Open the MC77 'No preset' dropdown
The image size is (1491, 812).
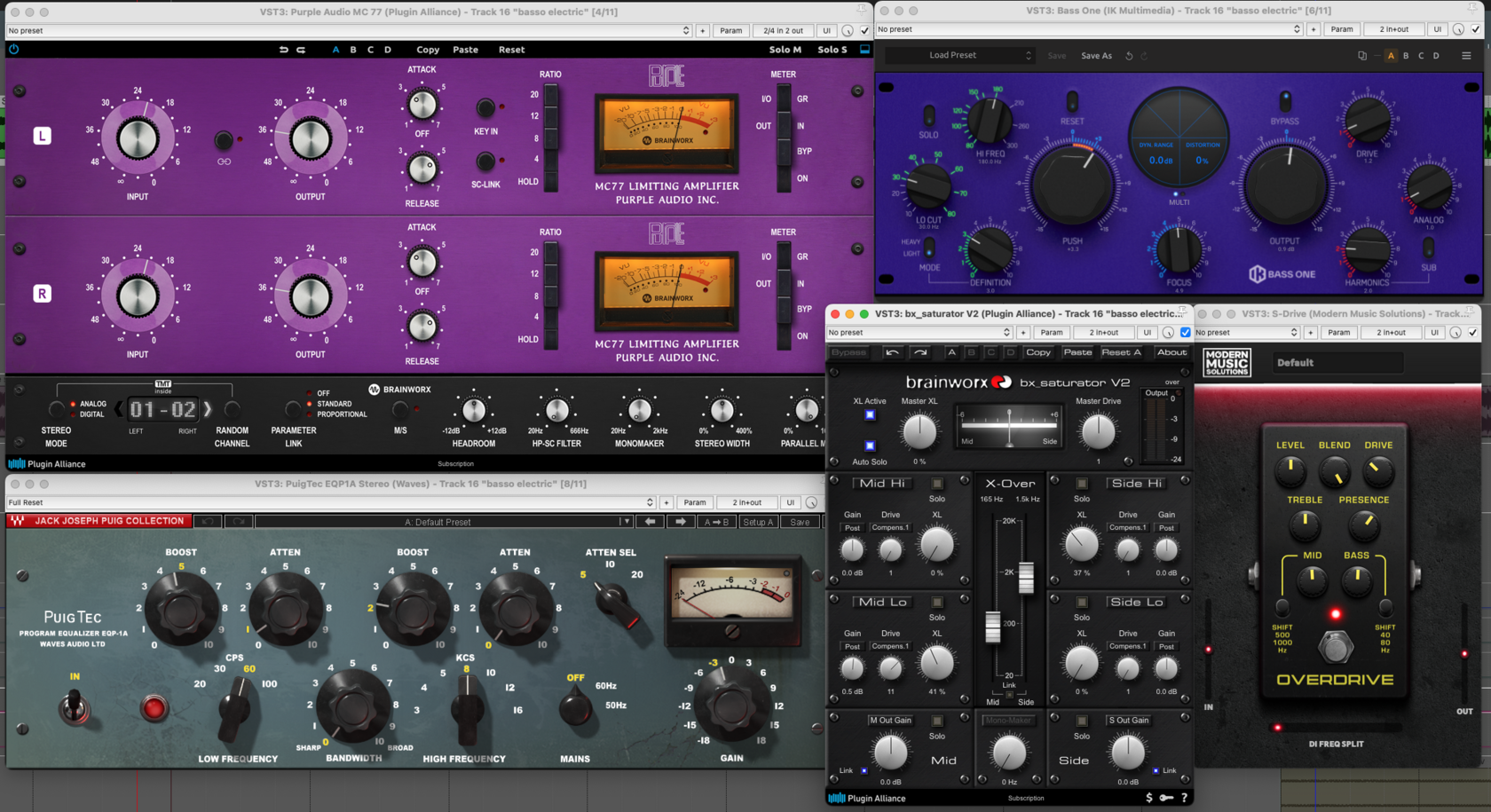(x=348, y=31)
